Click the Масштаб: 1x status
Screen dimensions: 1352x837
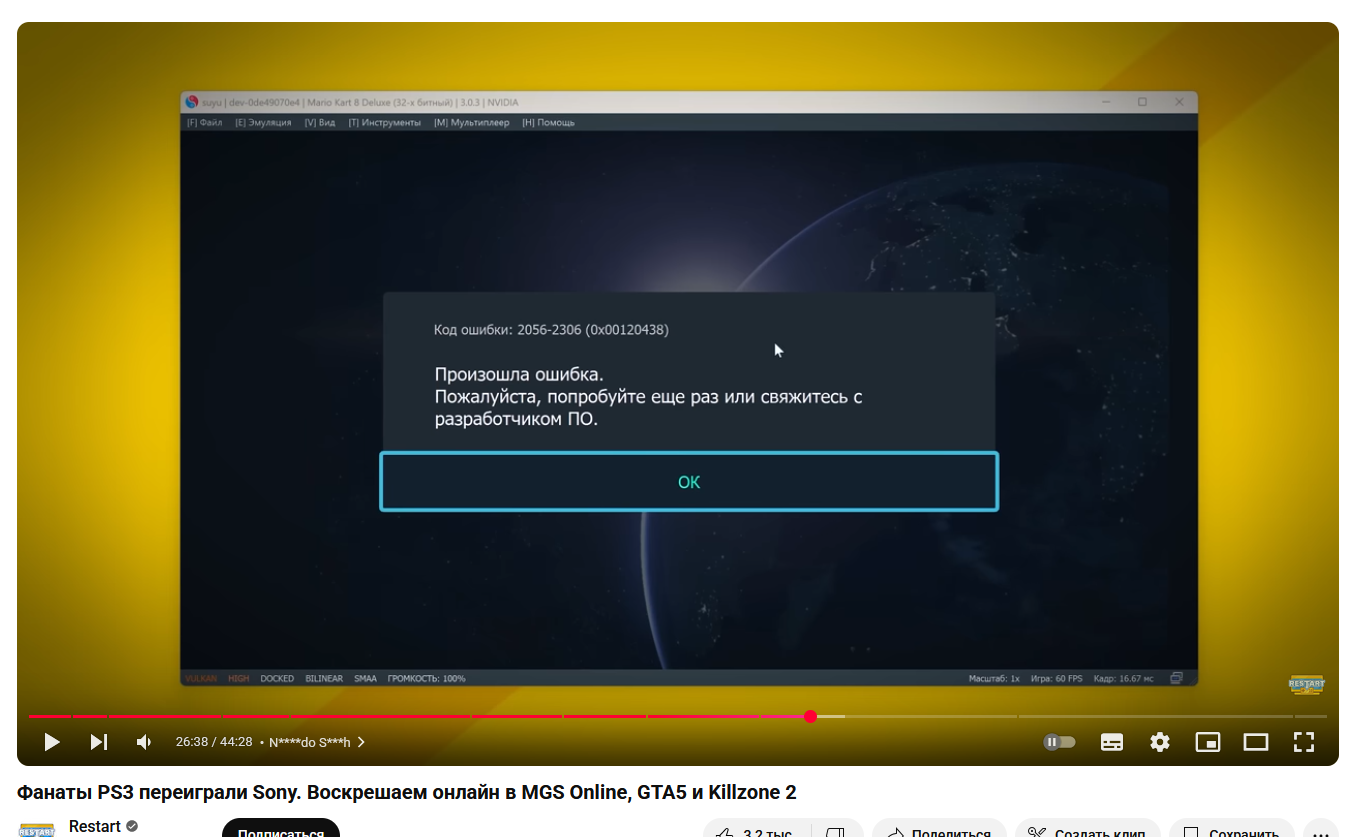994,678
